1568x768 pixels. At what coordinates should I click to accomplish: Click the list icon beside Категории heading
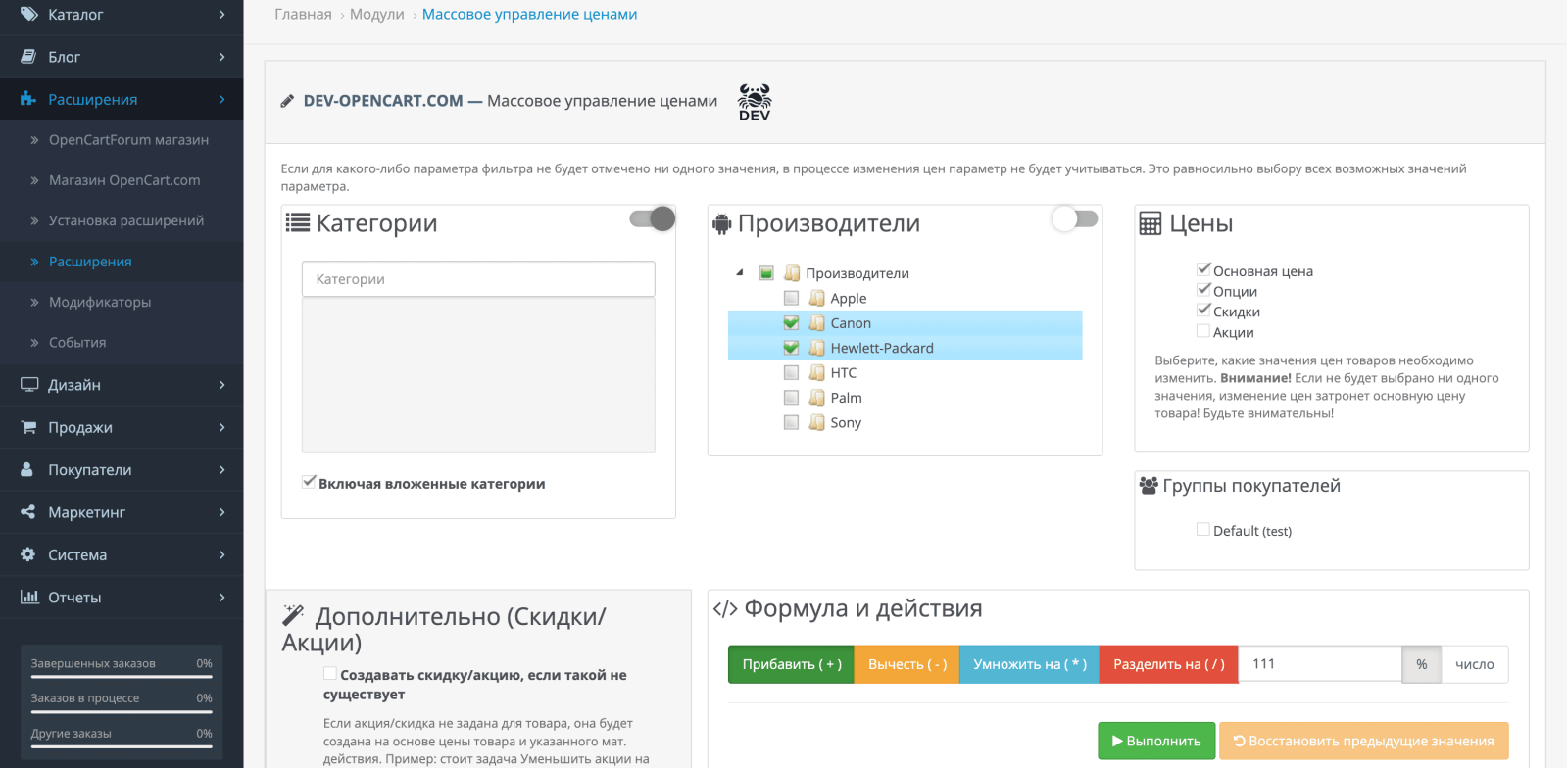298,222
